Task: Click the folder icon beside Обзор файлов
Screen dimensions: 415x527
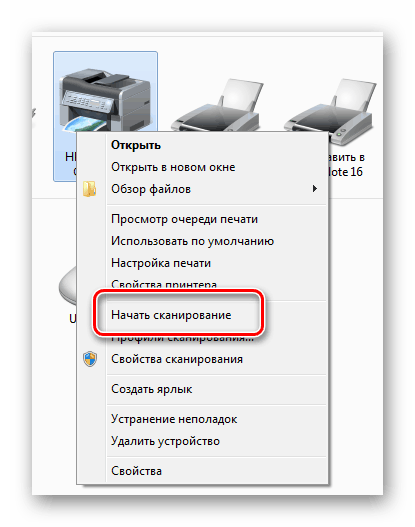Action: [x=89, y=189]
